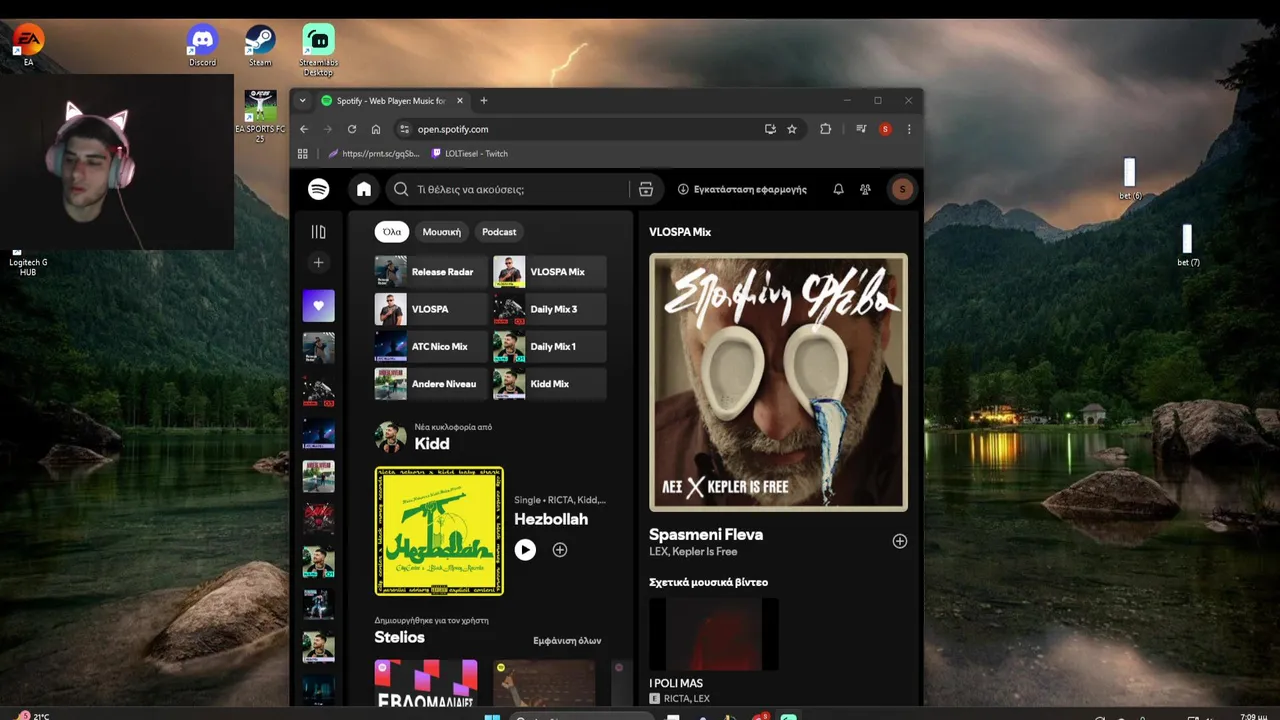Close the Spotify Web Player tab

pos(460,100)
